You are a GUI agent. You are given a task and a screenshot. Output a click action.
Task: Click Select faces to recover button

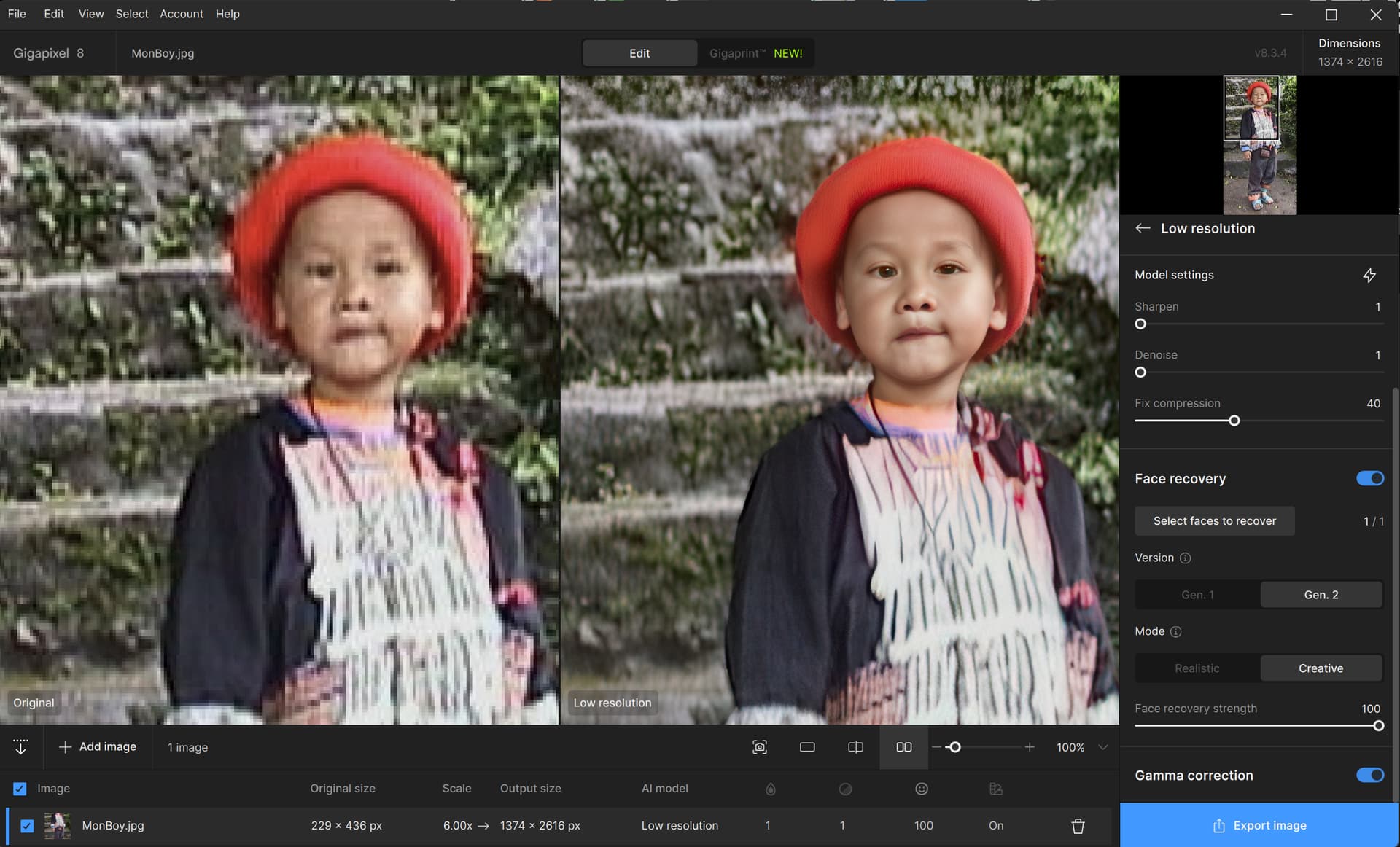click(1214, 521)
